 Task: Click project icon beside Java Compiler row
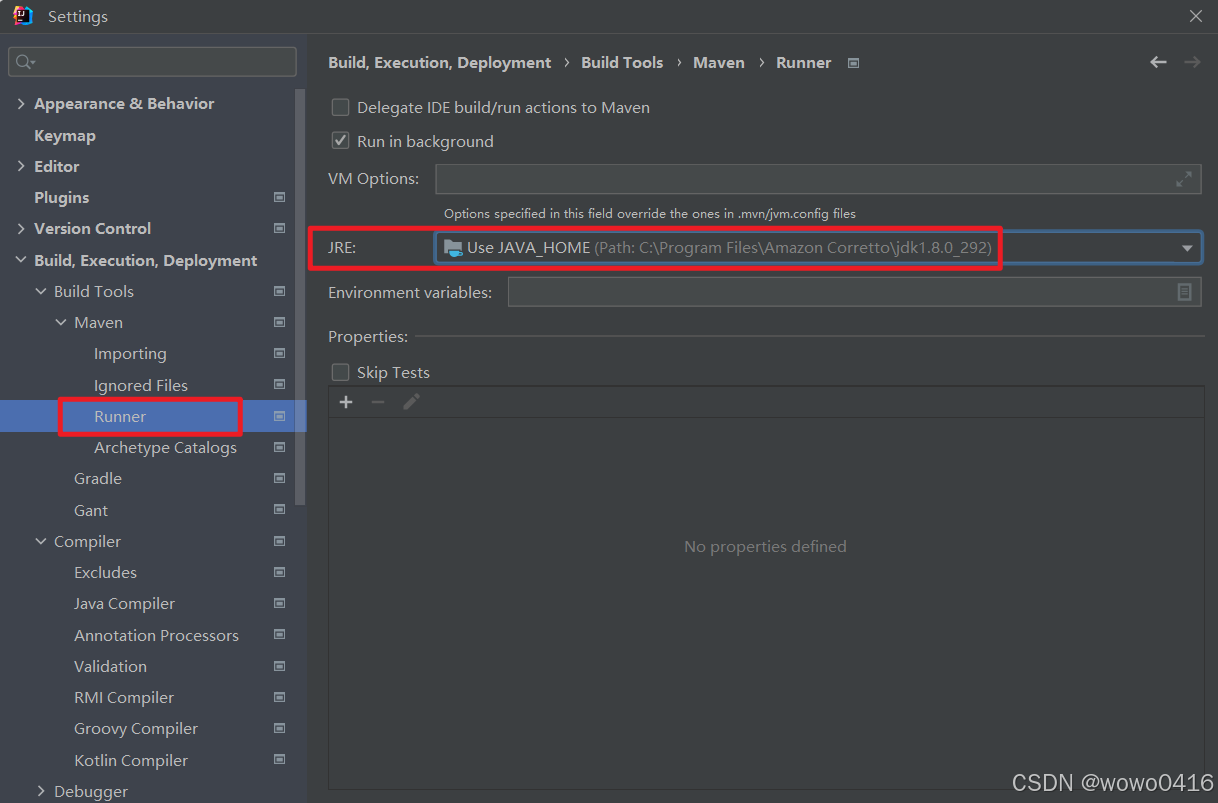pyautogui.click(x=279, y=604)
